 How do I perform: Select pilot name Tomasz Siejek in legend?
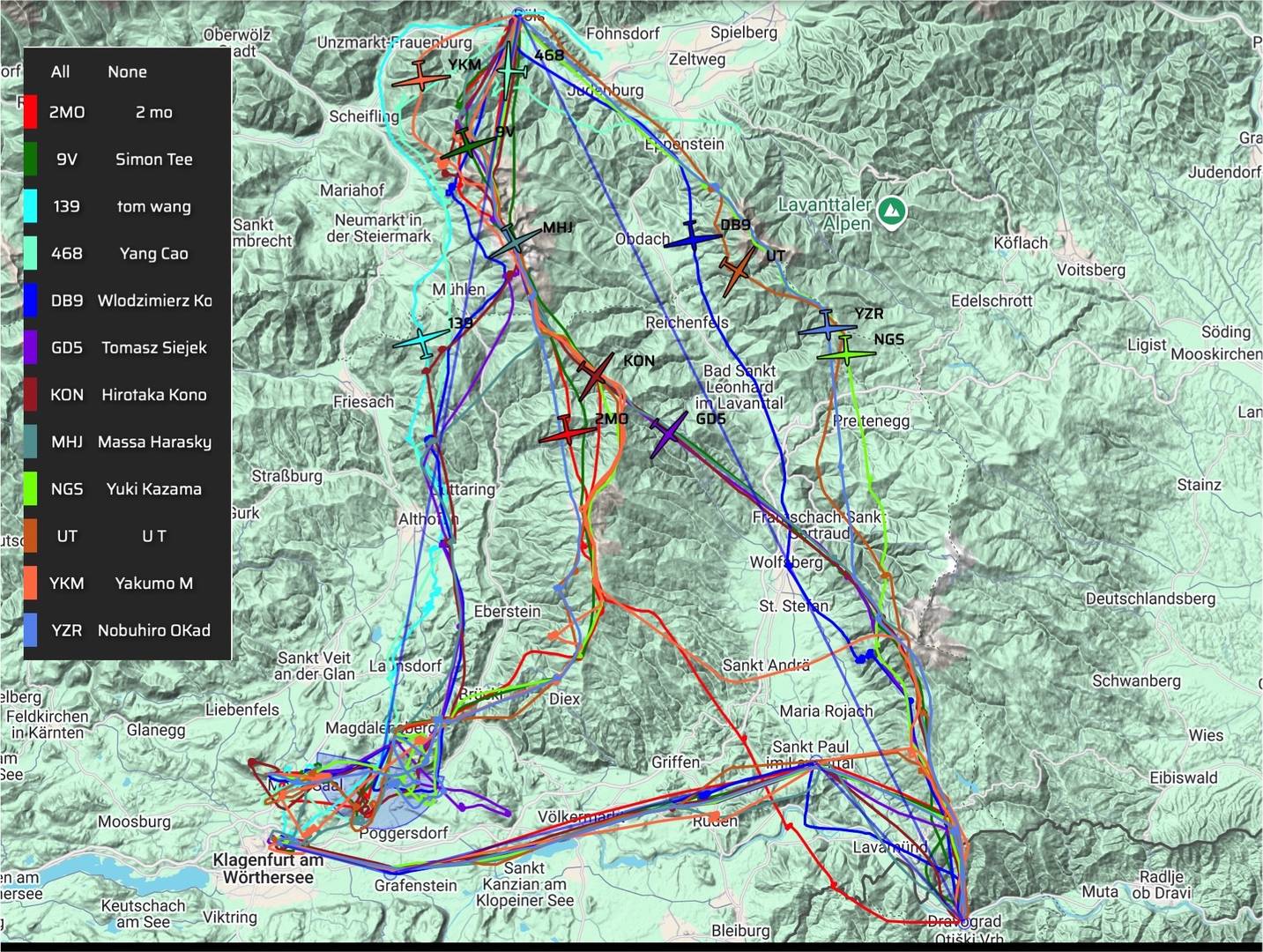(154, 347)
